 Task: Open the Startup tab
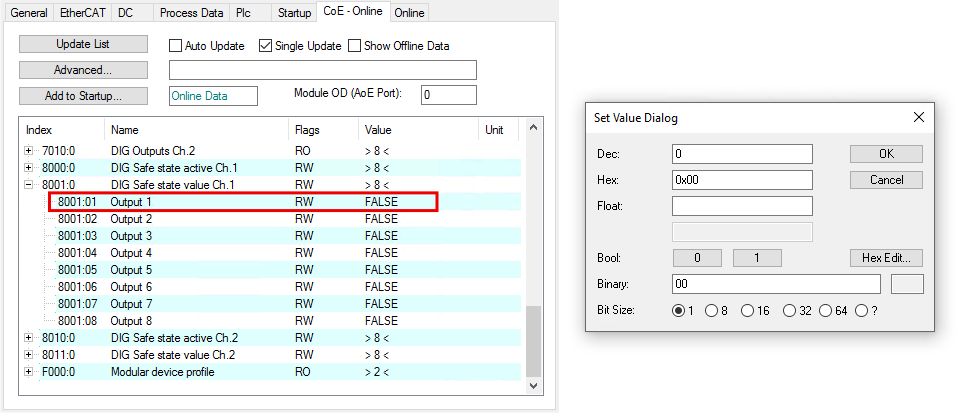click(294, 13)
